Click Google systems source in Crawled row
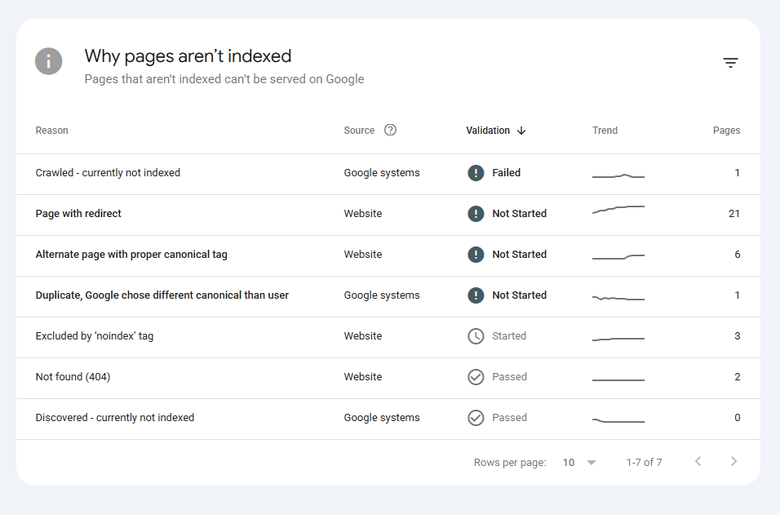This screenshot has width=780, height=515. 382,173
